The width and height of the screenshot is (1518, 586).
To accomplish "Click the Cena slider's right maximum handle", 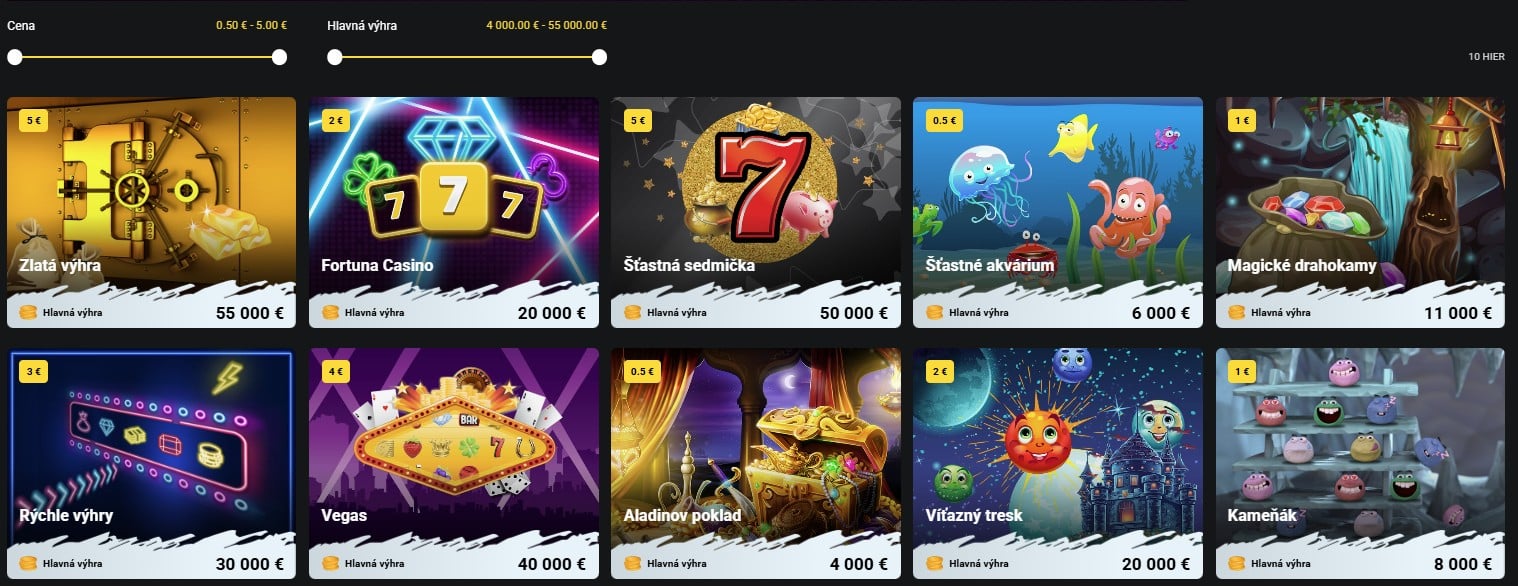I will [280, 57].
